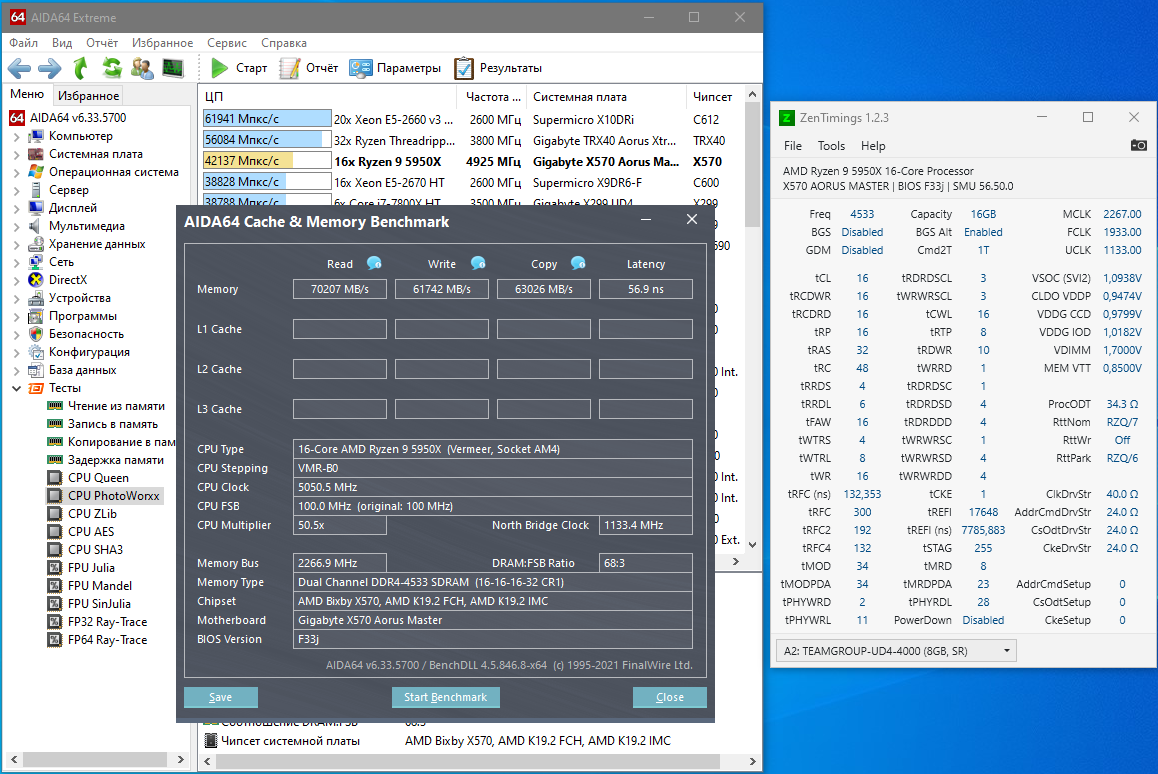
Task: Open the Файл menu
Action: pyautogui.click(x=23, y=43)
